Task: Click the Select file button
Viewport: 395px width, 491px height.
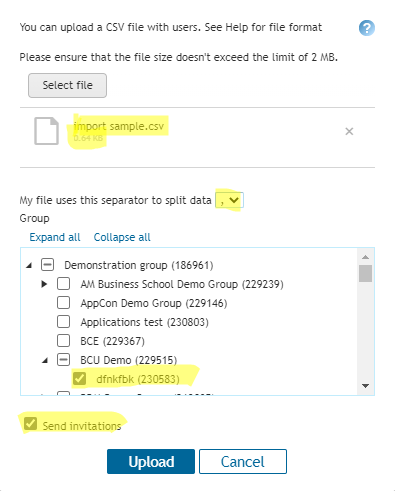Action: click(67, 85)
